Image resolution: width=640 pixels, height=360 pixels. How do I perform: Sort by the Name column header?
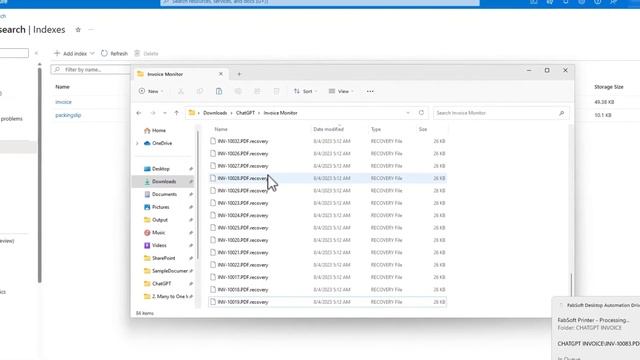(221, 129)
